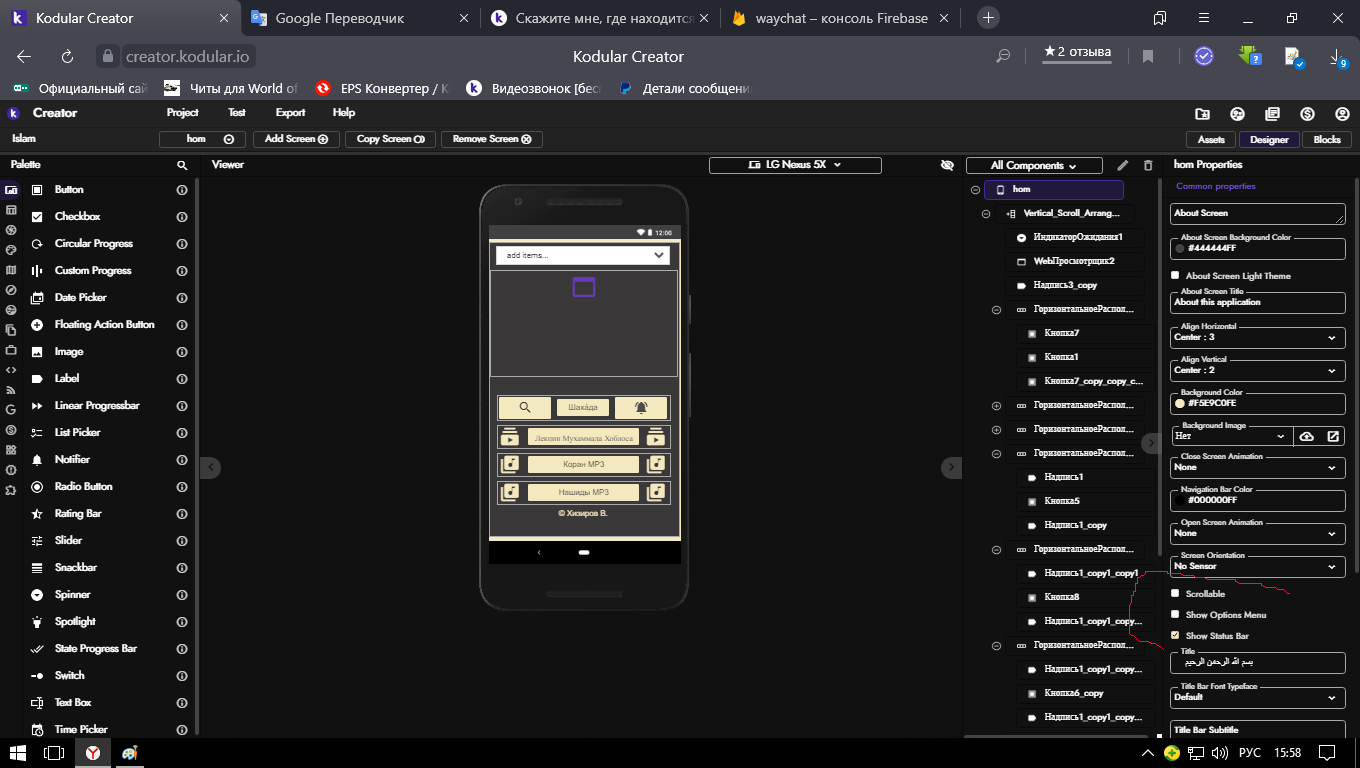Delete selected component with trash icon
The height and width of the screenshot is (768, 1360).
pyautogui.click(x=1148, y=165)
